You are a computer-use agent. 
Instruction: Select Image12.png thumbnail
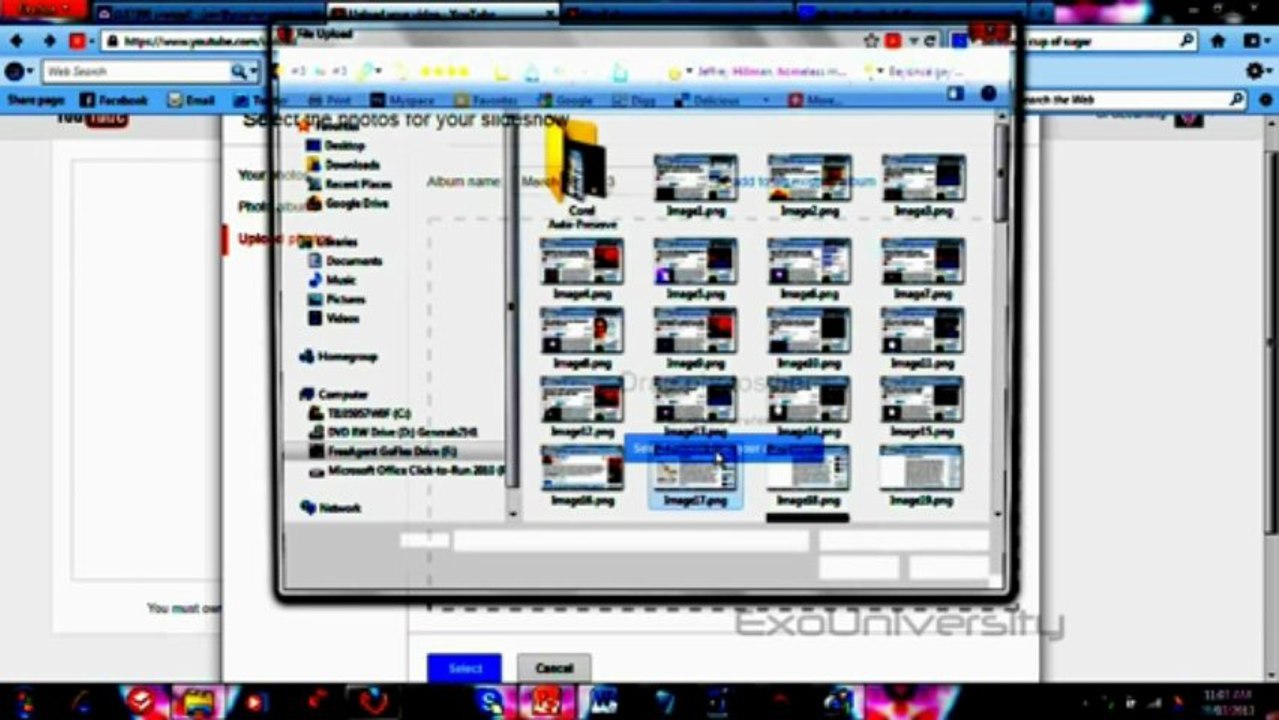(x=581, y=399)
